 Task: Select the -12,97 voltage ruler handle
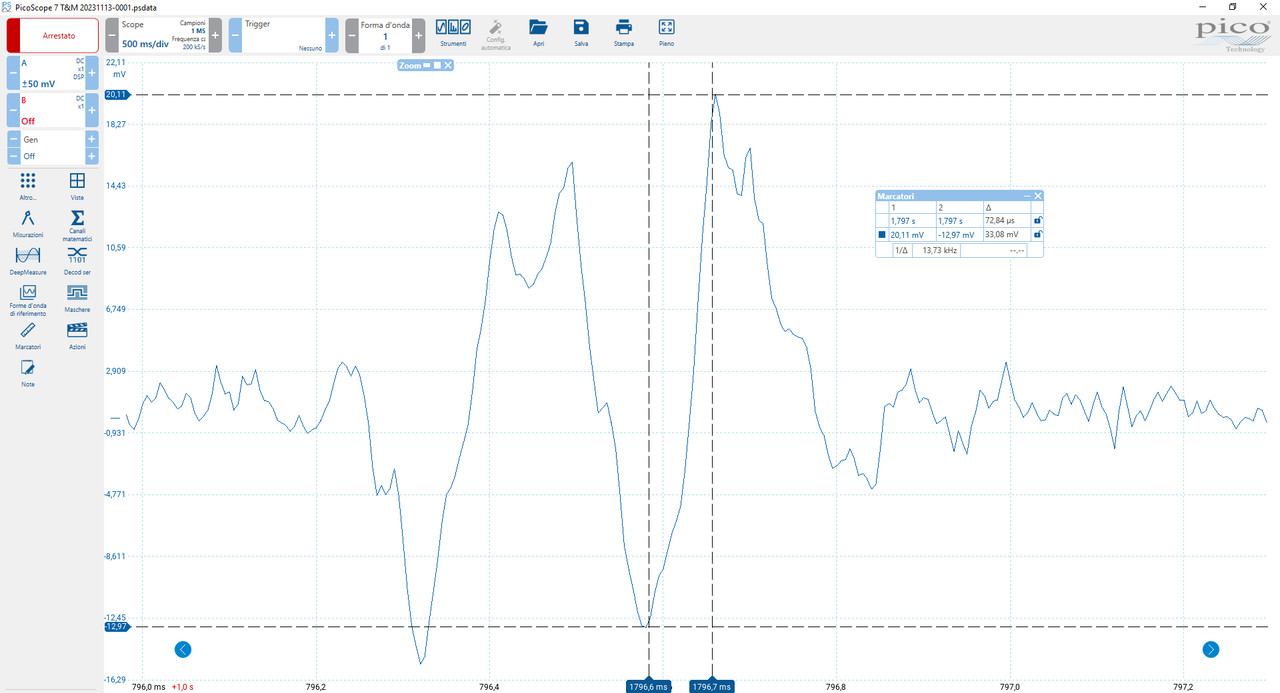tap(116, 626)
